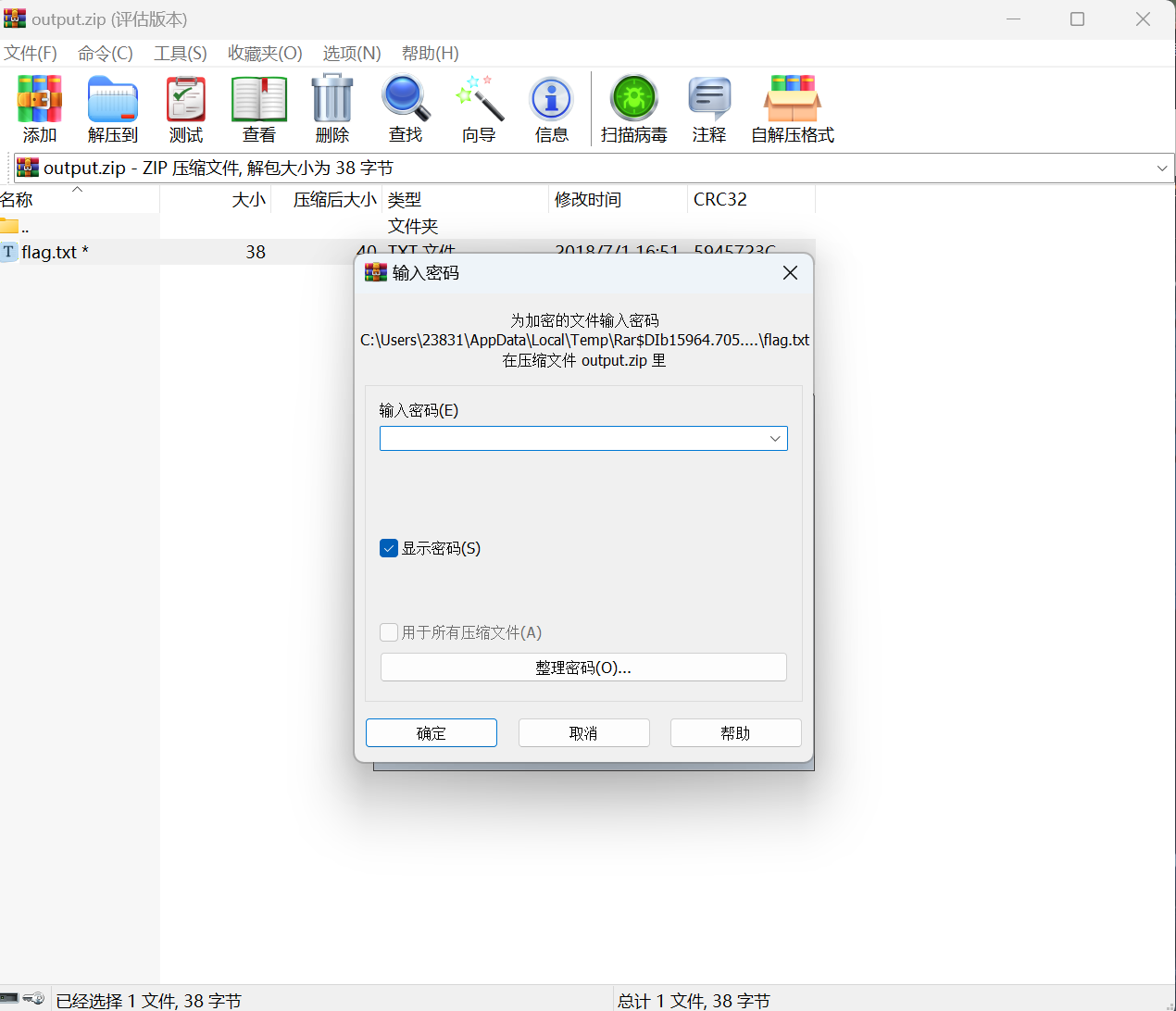The height and width of the screenshot is (1011, 1176).
Task: Open the File (文件) menu
Action: point(31,54)
